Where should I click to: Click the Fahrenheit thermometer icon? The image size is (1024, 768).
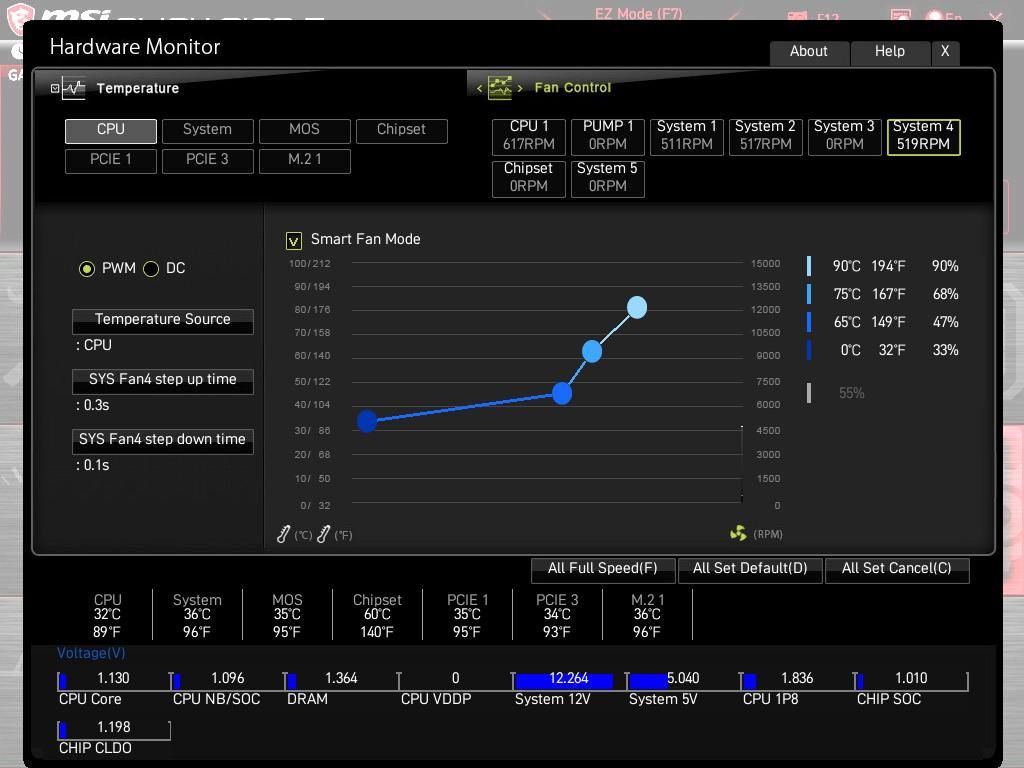pos(323,534)
